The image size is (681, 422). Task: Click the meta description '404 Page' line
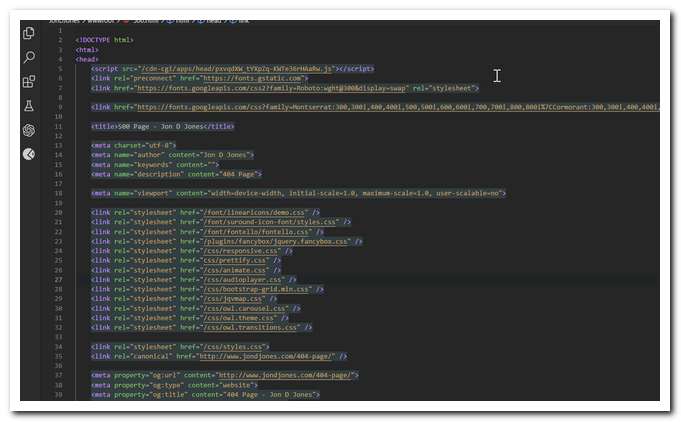[x=176, y=174]
